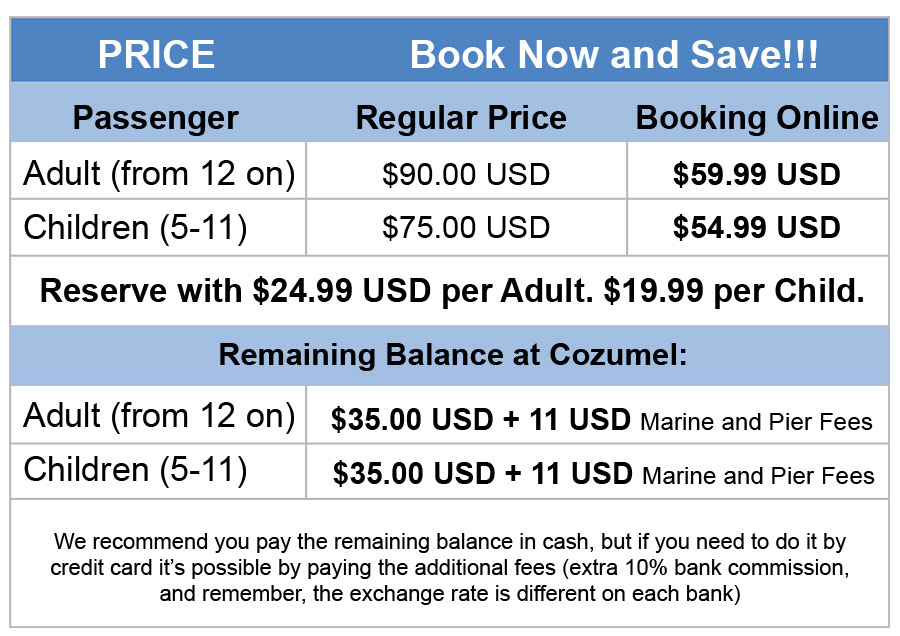The height and width of the screenshot is (636, 900).
Task: Click the Book Now and Save!!! heading
Action: tap(614, 54)
